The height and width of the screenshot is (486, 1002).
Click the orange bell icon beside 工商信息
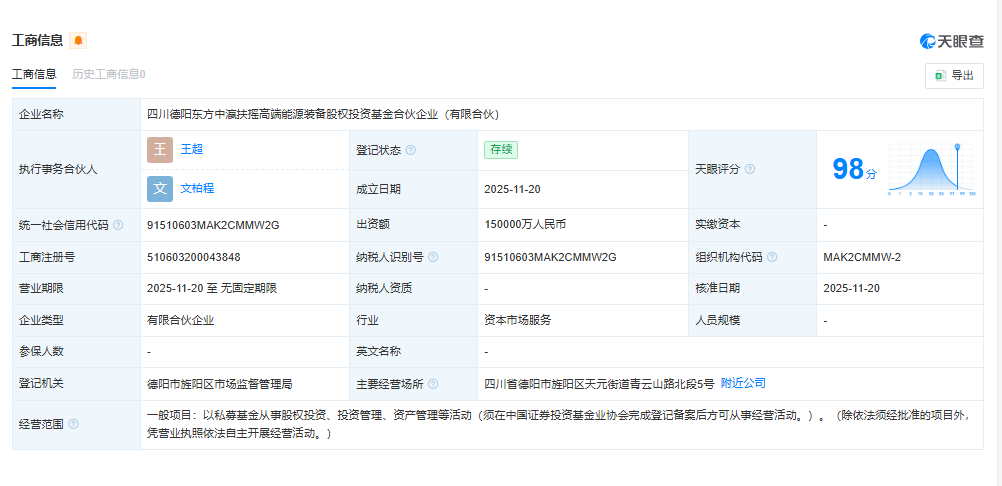click(x=78, y=41)
